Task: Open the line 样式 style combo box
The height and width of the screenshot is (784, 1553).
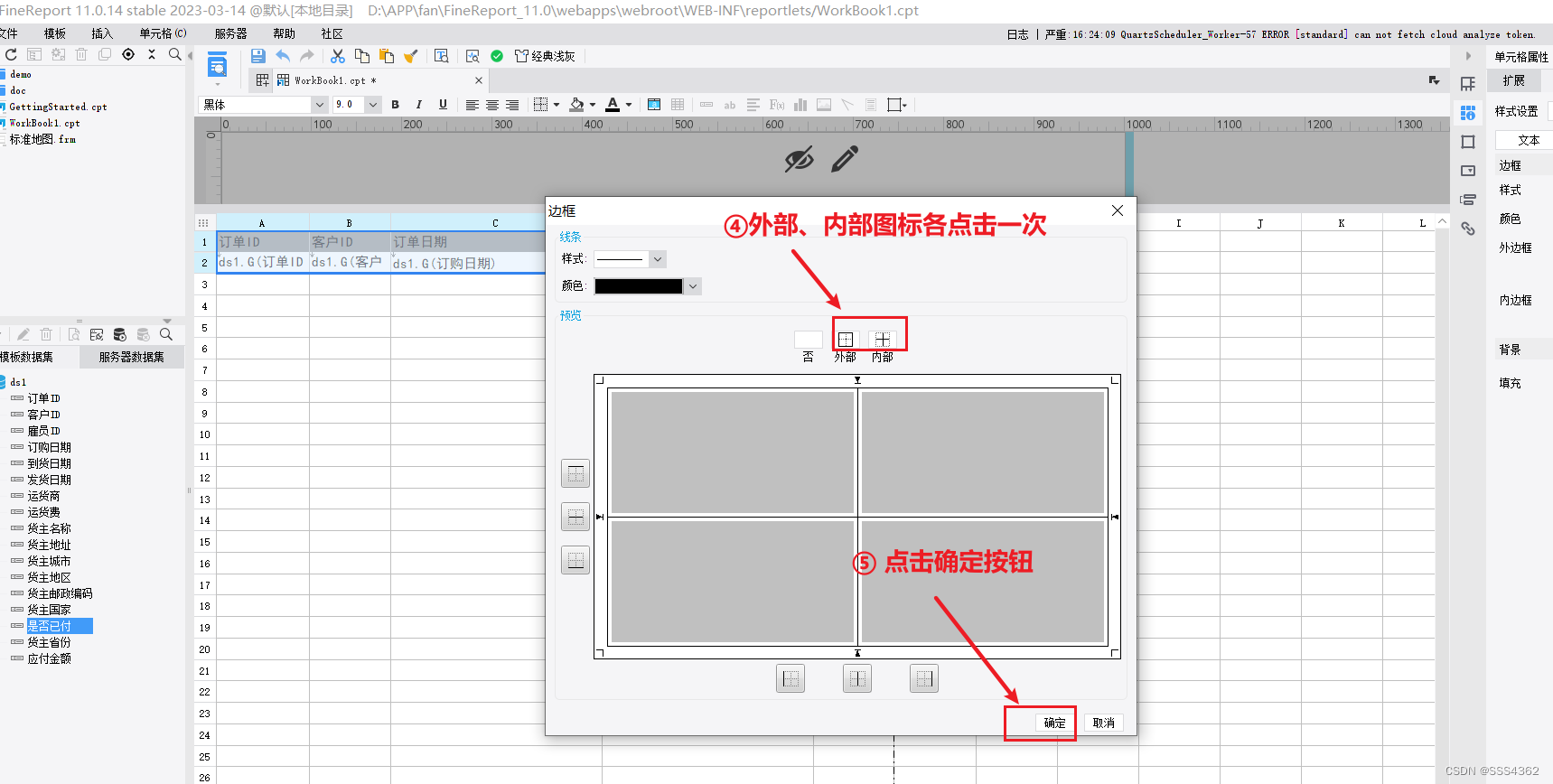Action: pyautogui.click(x=631, y=259)
